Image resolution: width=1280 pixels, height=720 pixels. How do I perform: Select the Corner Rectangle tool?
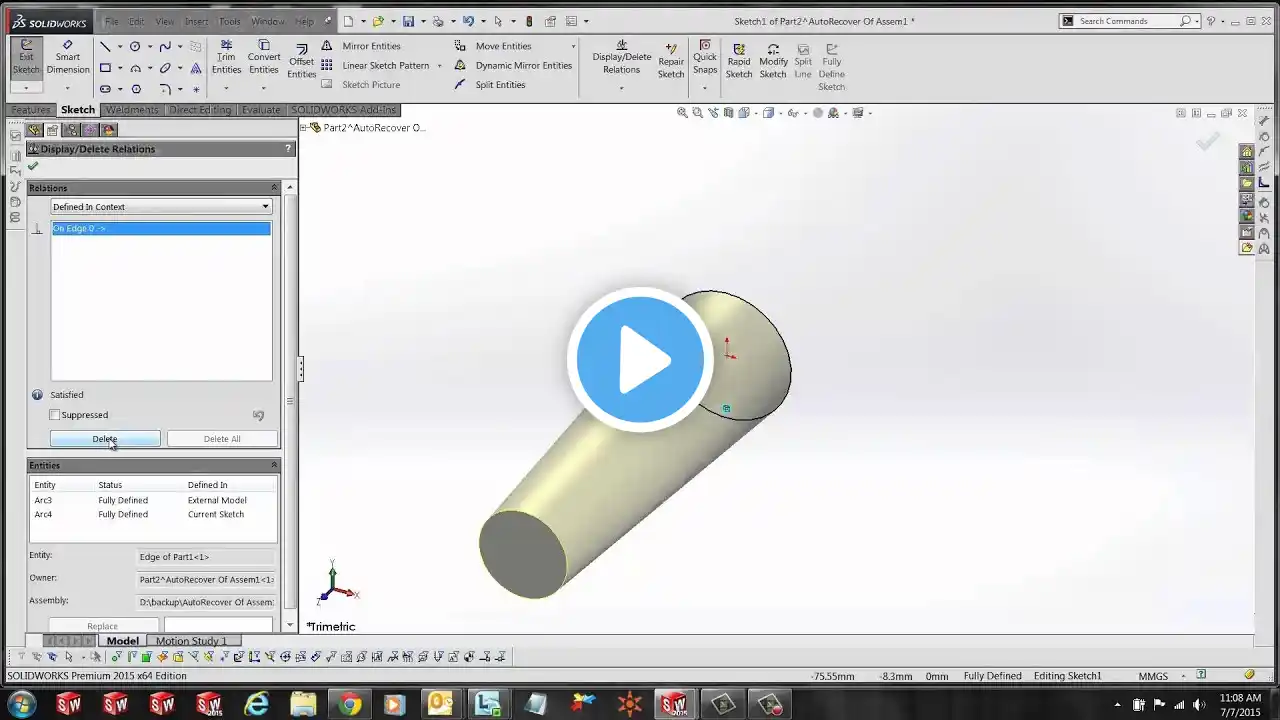(x=105, y=68)
